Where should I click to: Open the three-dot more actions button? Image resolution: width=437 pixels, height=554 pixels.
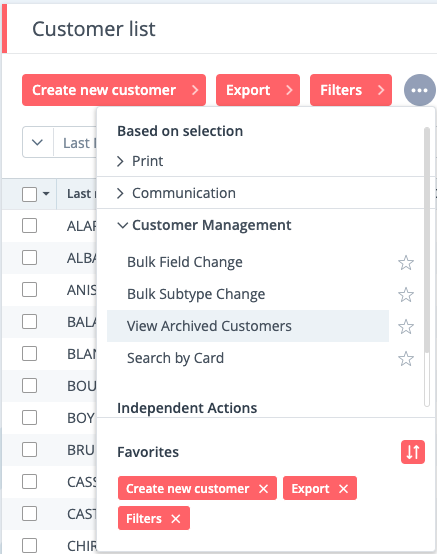click(419, 90)
